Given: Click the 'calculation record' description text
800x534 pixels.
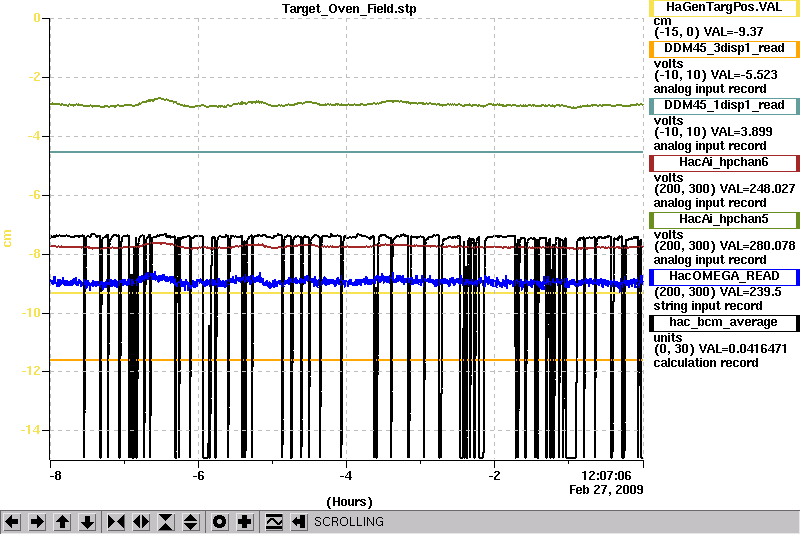Looking at the screenshot, I should [706, 363].
